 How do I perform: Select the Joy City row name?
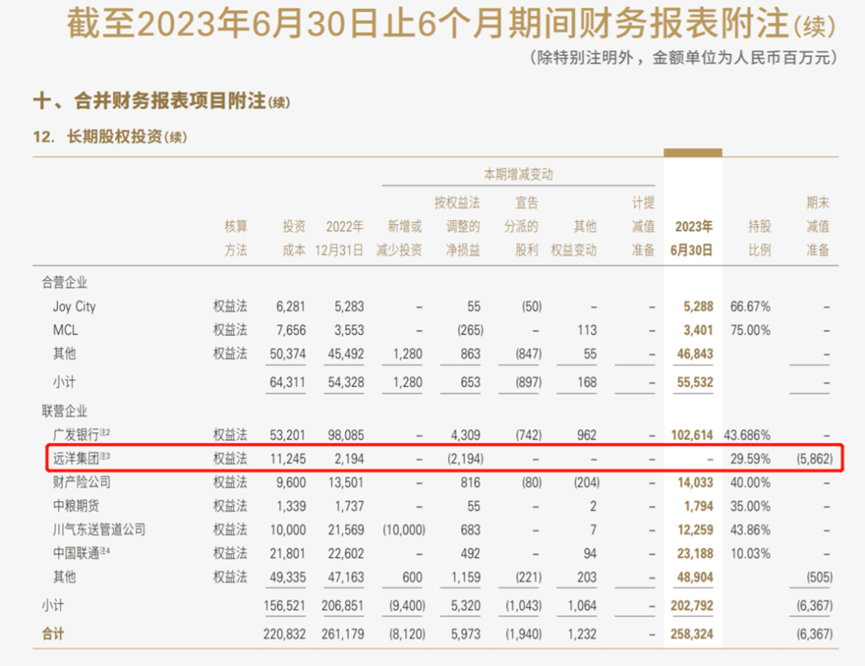click(74, 306)
